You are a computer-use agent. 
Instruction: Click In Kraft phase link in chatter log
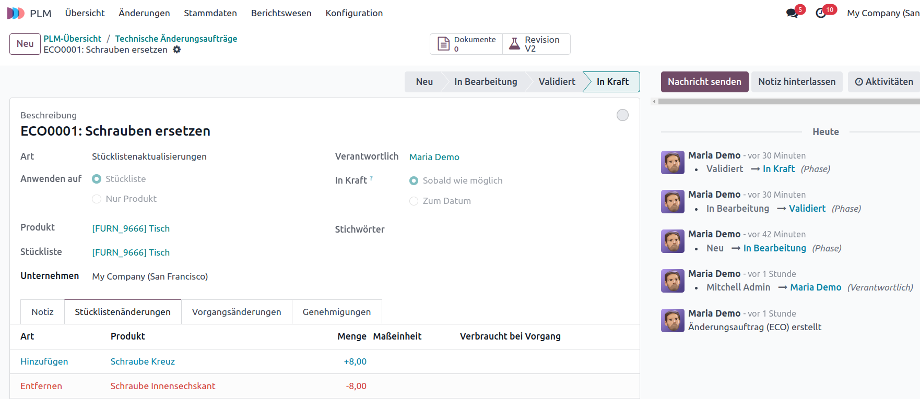(x=779, y=168)
